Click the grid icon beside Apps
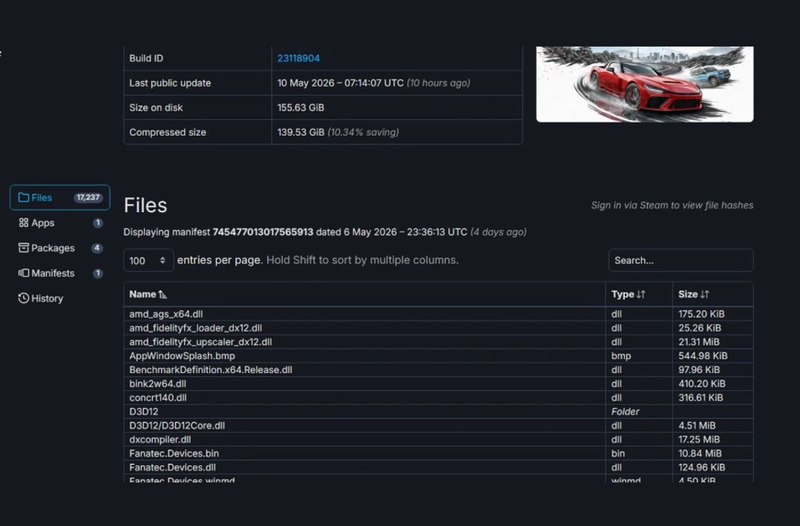This screenshot has width=800, height=526. click(x=23, y=222)
